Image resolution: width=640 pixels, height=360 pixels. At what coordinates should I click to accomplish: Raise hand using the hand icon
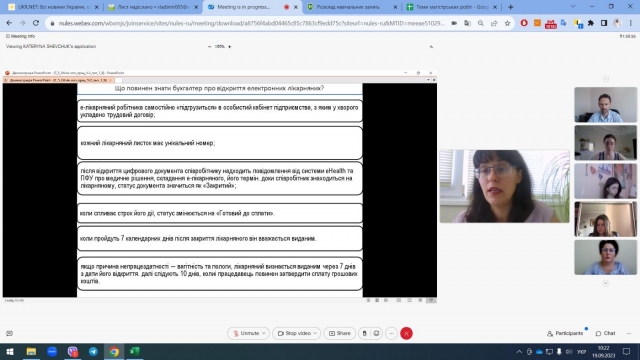coord(364,333)
